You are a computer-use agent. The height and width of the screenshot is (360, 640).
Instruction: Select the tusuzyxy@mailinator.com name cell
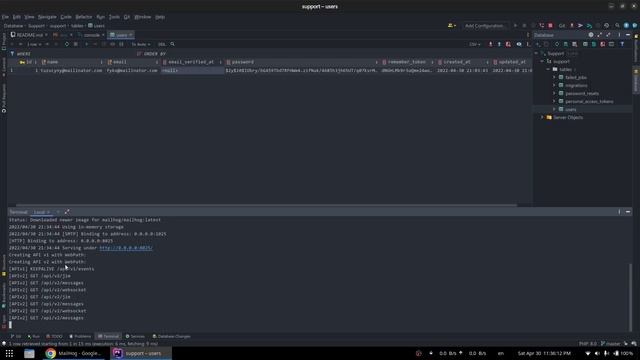click(x=71, y=71)
